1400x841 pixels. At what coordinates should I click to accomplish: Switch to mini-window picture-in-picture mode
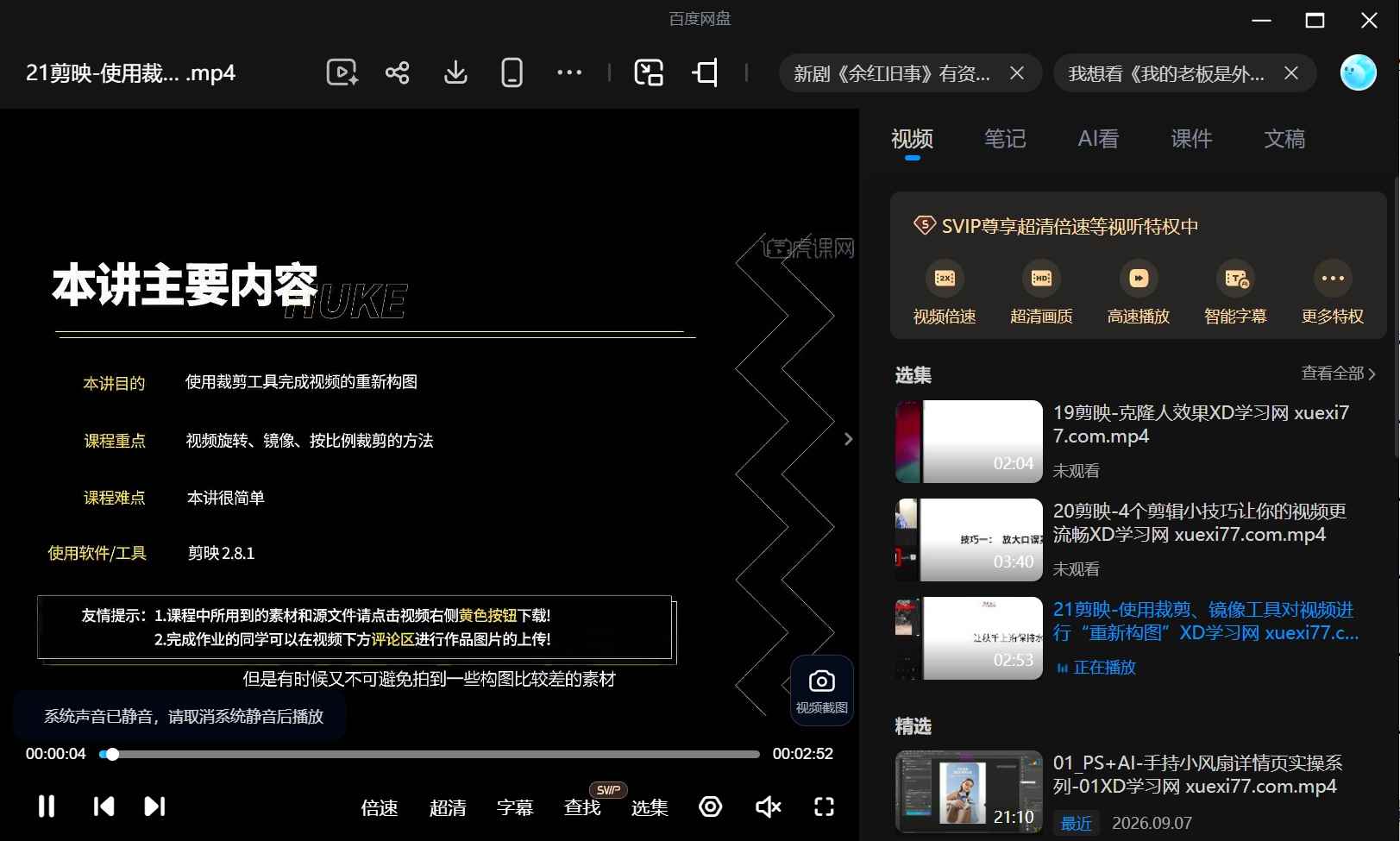[649, 72]
